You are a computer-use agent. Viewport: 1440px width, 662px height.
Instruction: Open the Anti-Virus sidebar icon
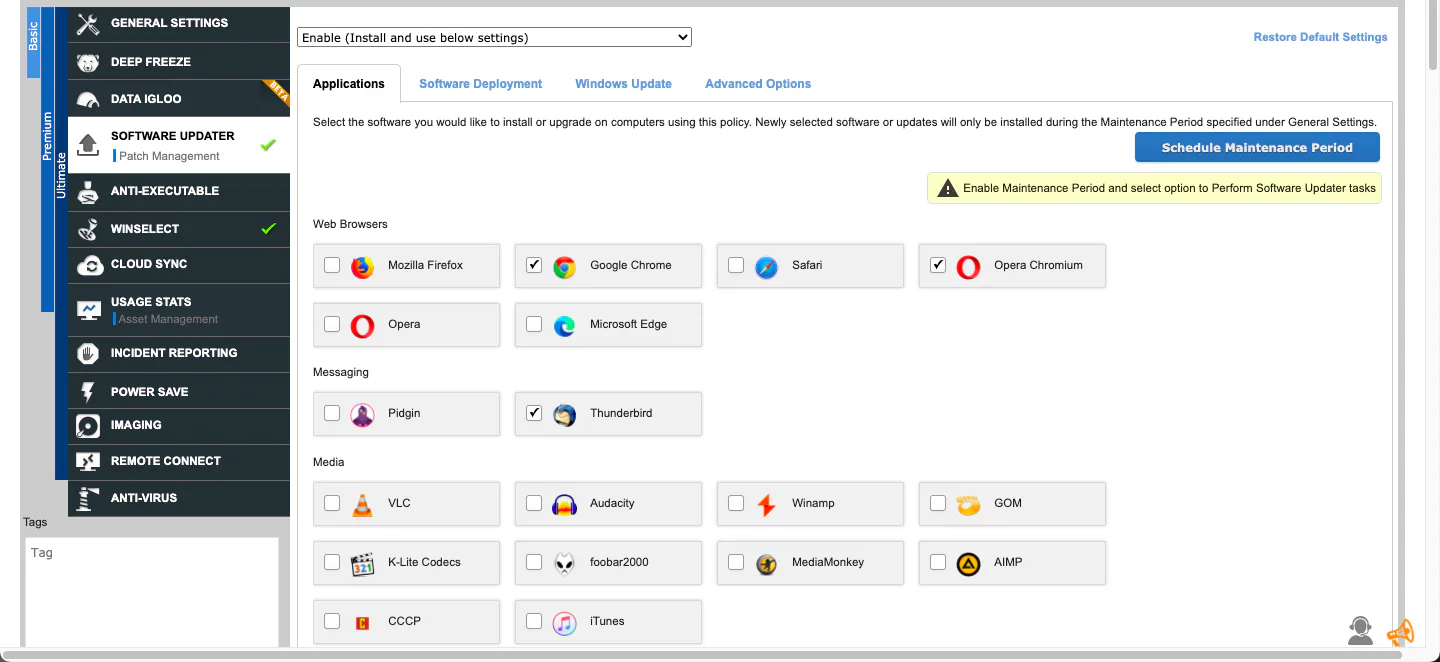(89, 499)
